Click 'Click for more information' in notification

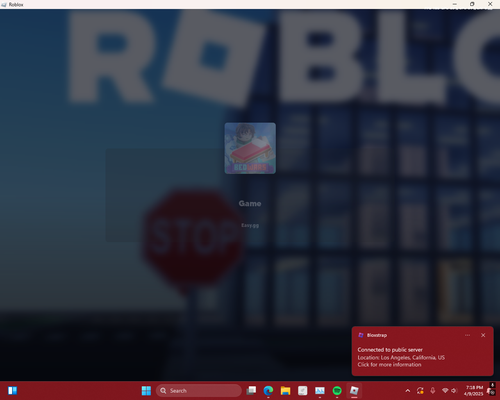[389, 365]
